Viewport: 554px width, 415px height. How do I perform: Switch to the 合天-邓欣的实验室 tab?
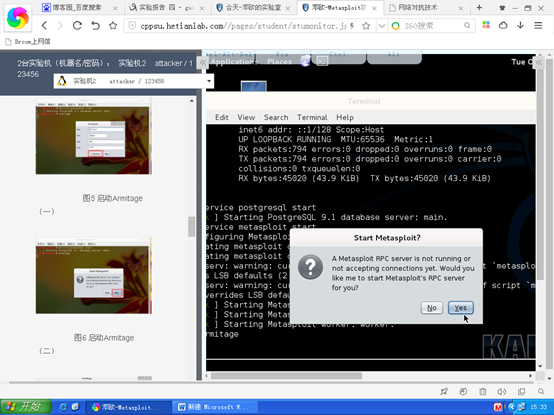pos(253,7)
